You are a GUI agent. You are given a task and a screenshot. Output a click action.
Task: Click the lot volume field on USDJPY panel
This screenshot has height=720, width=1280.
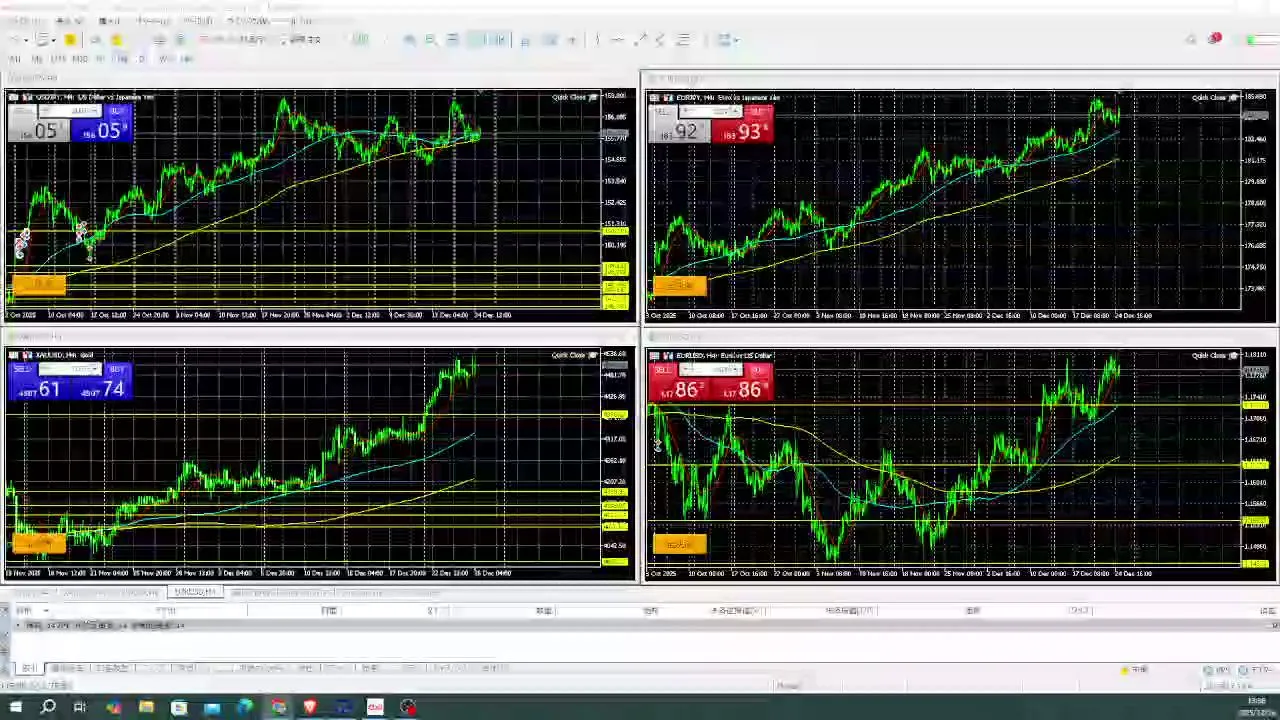[70, 110]
